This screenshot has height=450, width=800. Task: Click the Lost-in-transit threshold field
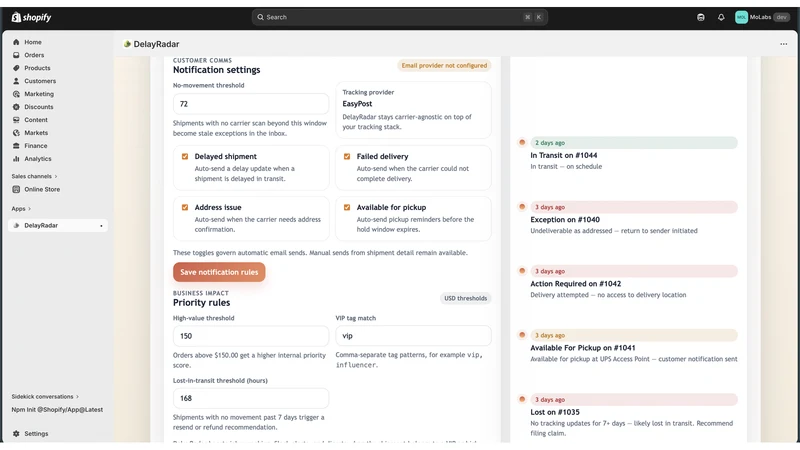tap(251, 398)
